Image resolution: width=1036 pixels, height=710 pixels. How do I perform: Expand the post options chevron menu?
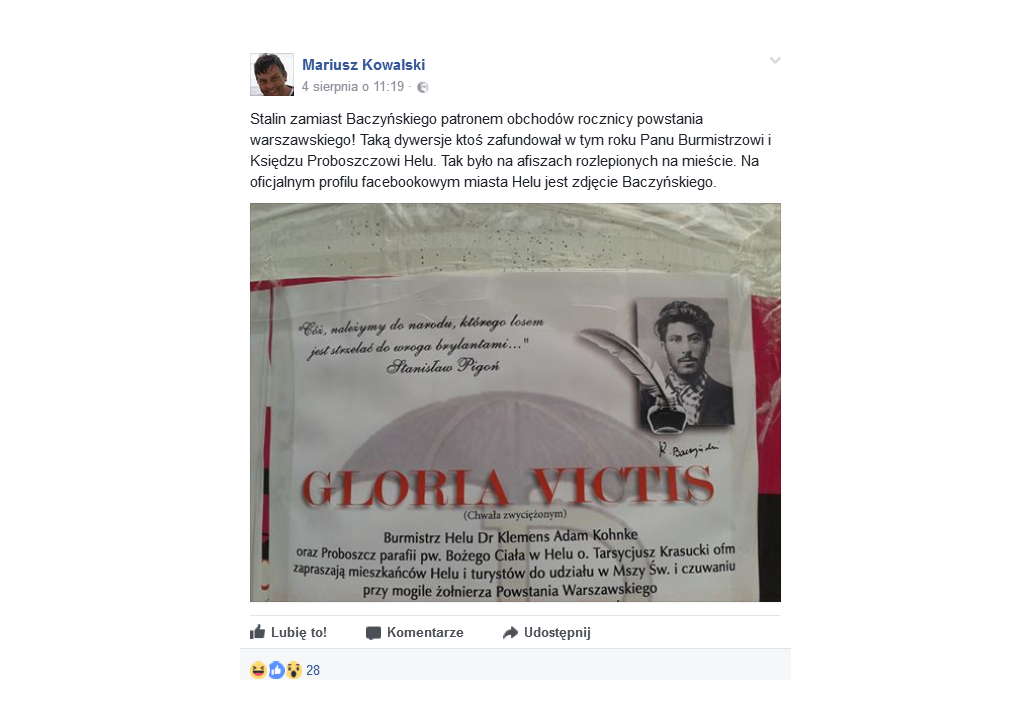(x=775, y=60)
